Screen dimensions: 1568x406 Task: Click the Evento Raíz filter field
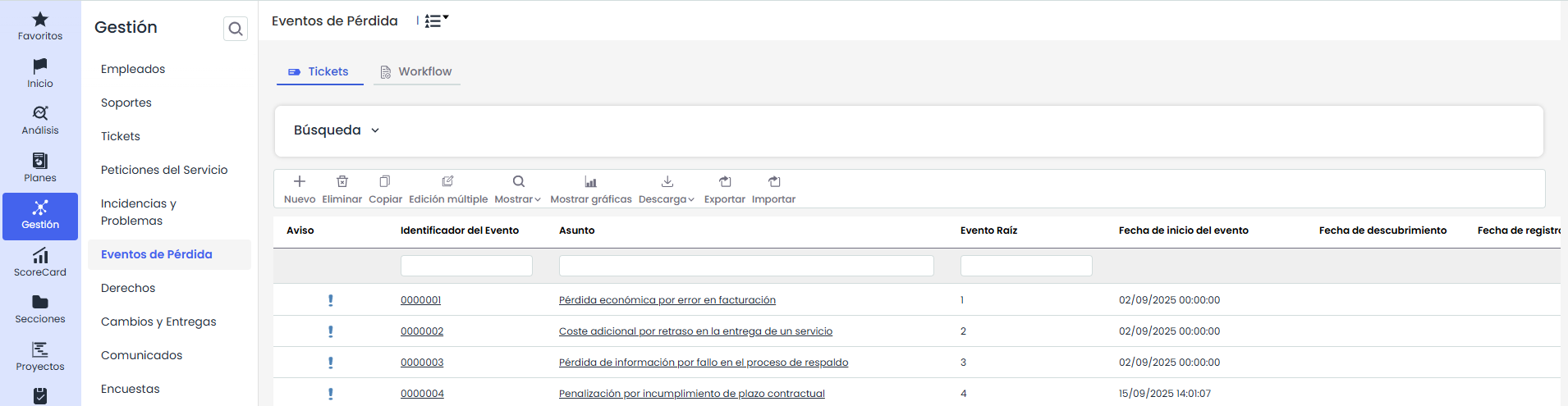click(x=1026, y=266)
